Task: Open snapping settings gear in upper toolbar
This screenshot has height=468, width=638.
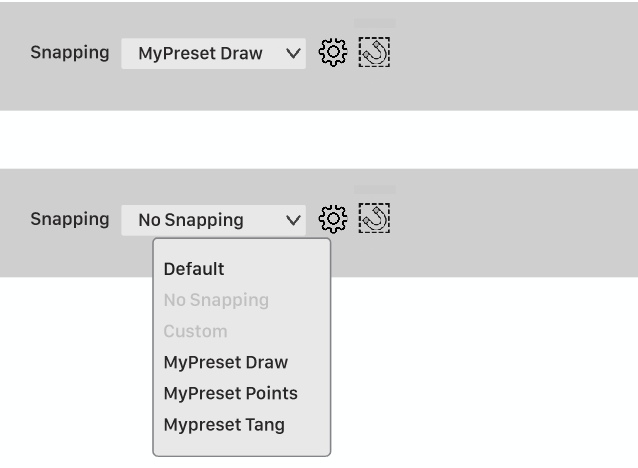Action: (x=333, y=52)
